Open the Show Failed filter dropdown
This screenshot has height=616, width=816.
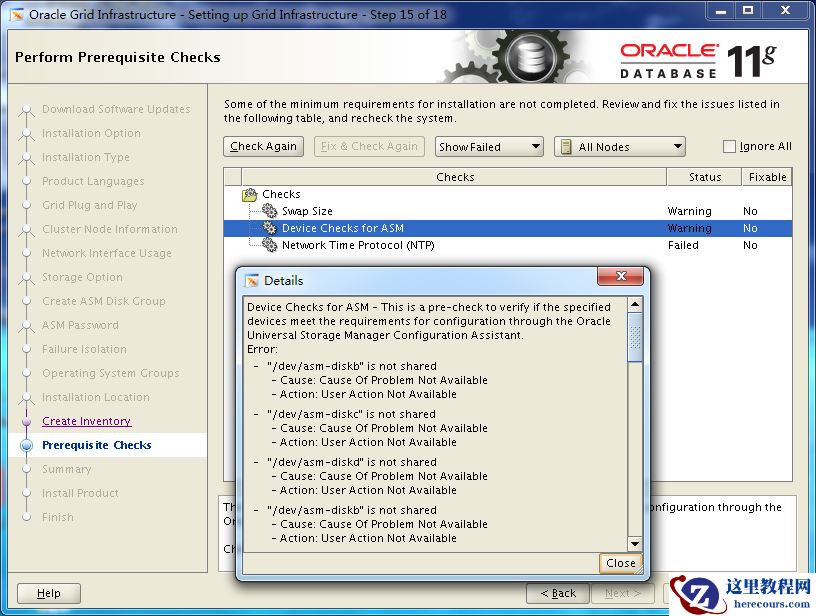click(489, 147)
